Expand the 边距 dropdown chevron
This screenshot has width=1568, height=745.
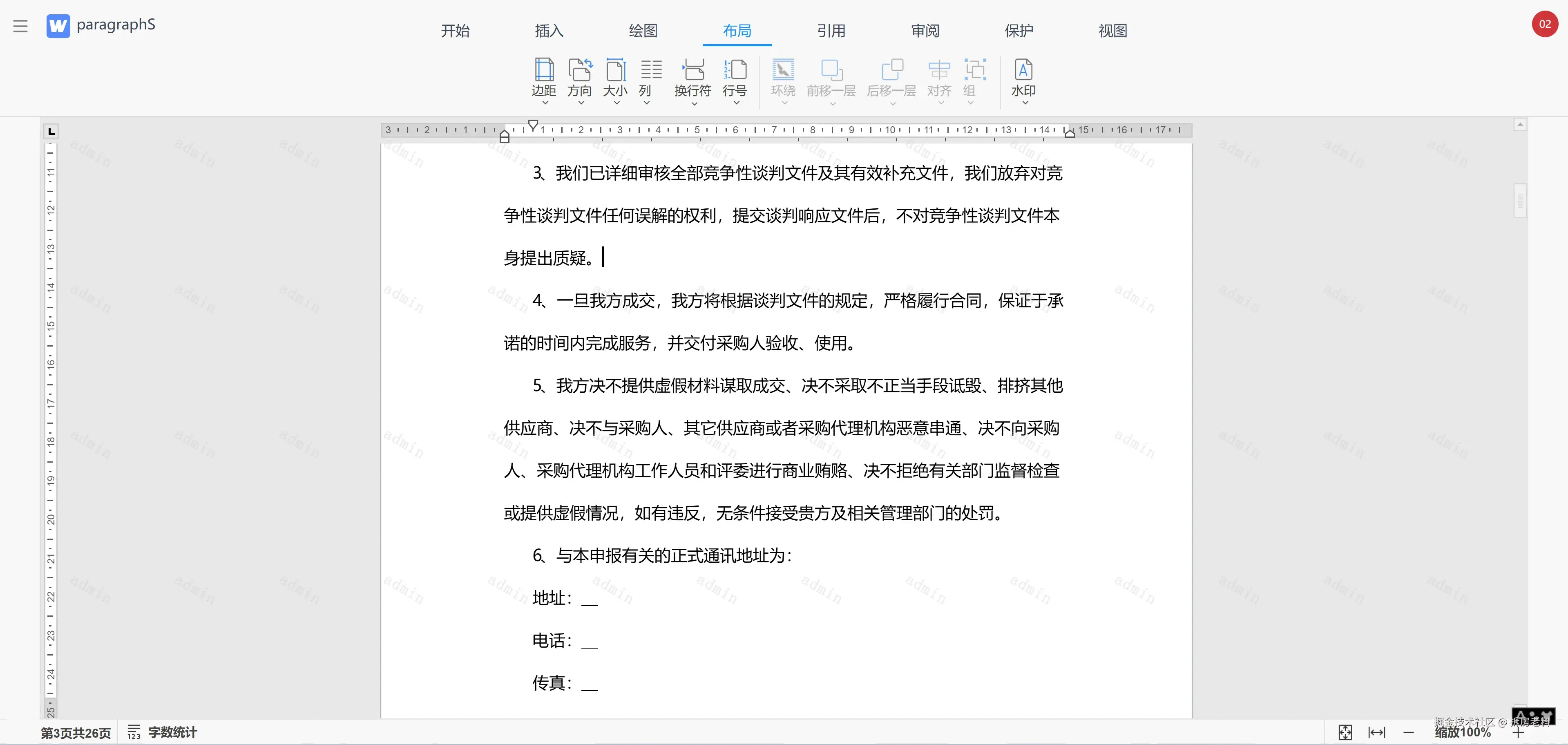point(545,103)
